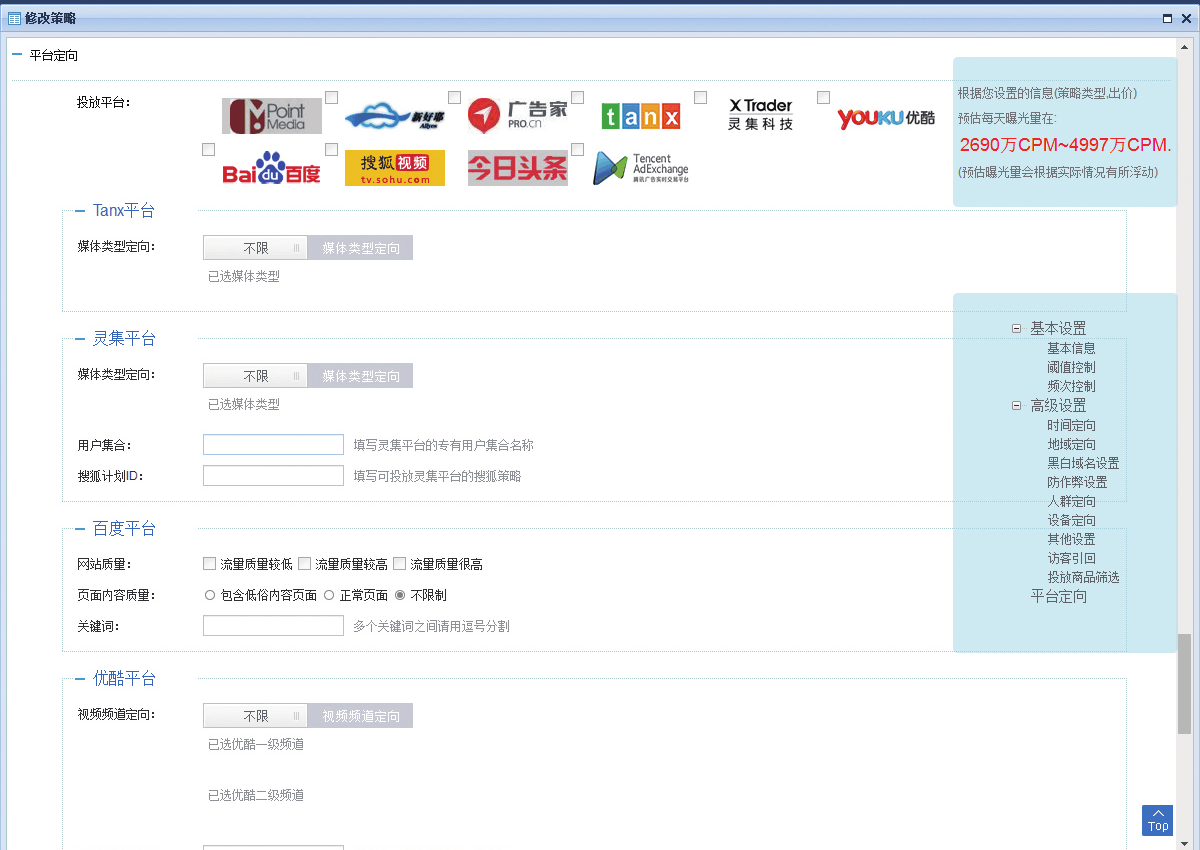Click the tanx platform logo
Image resolution: width=1200 pixels, height=850 pixels.
(x=641, y=116)
